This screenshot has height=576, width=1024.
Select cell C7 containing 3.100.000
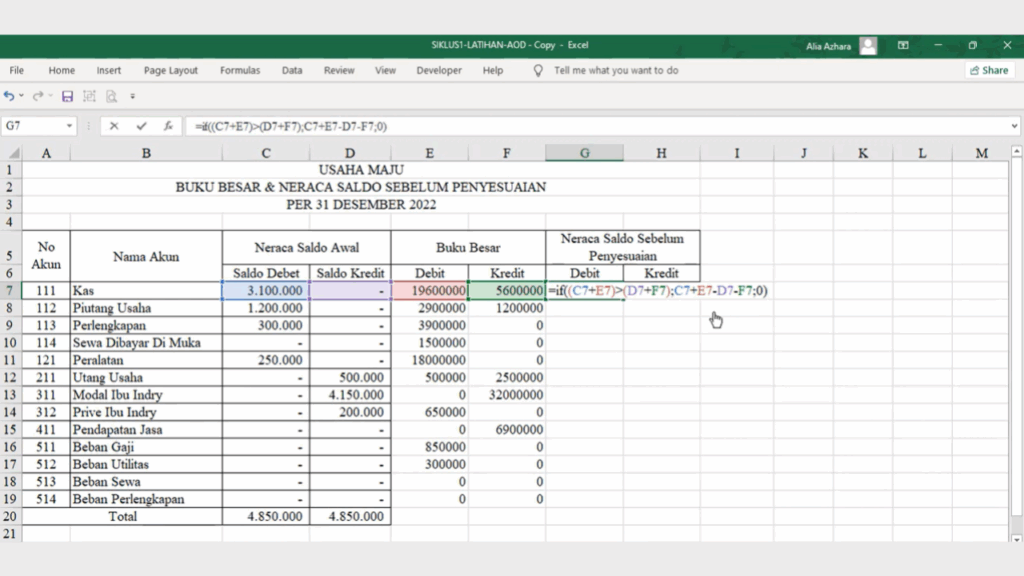point(266,290)
